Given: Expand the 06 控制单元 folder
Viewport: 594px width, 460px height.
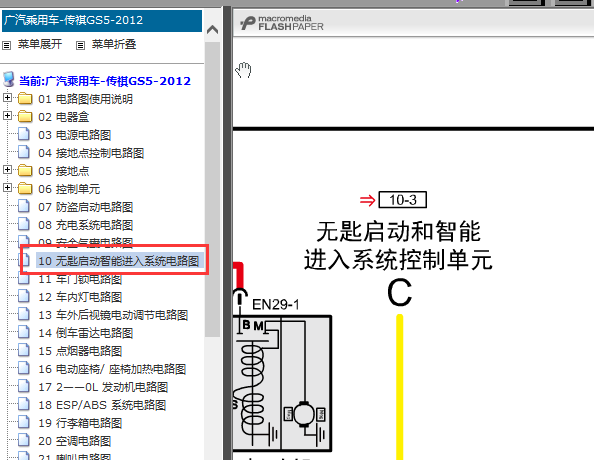Looking at the screenshot, I should 7,188.
